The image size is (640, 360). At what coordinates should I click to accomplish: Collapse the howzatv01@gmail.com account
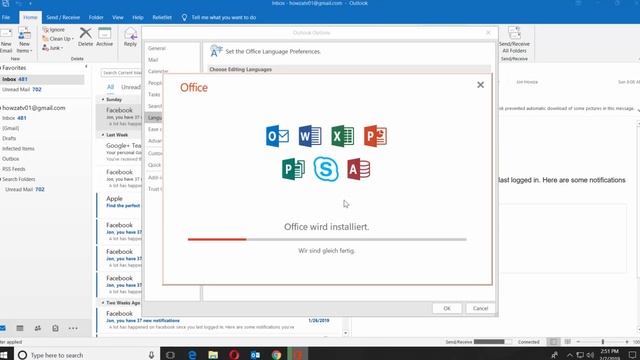pos(1,108)
